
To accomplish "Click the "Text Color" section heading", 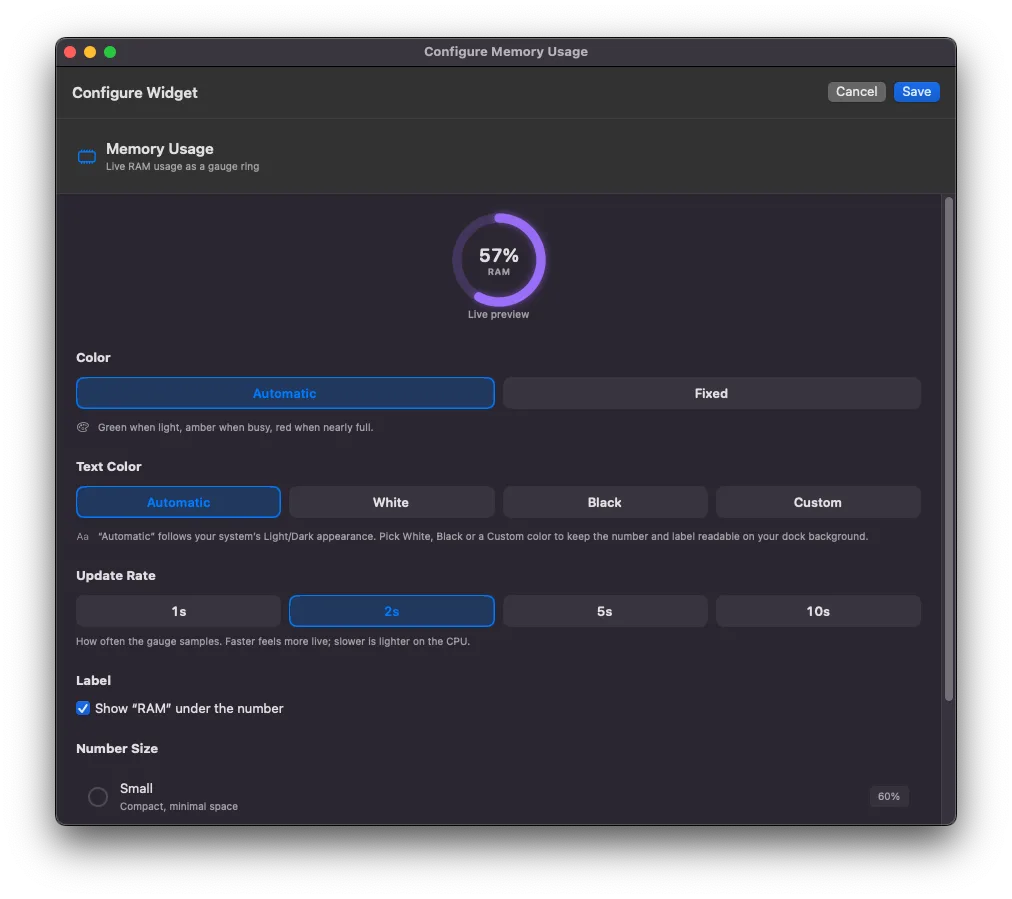I will point(108,466).
